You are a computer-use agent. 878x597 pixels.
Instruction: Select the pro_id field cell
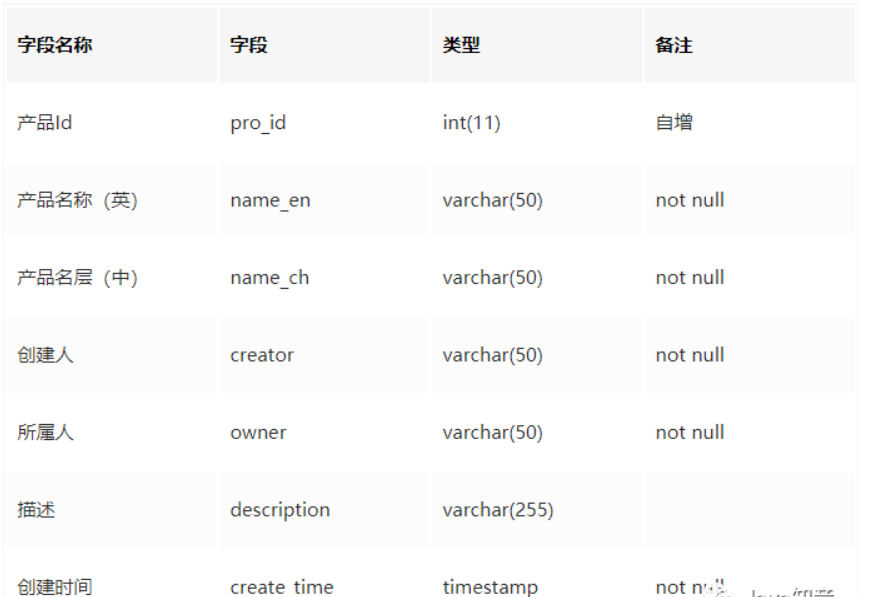coord(324,123)
